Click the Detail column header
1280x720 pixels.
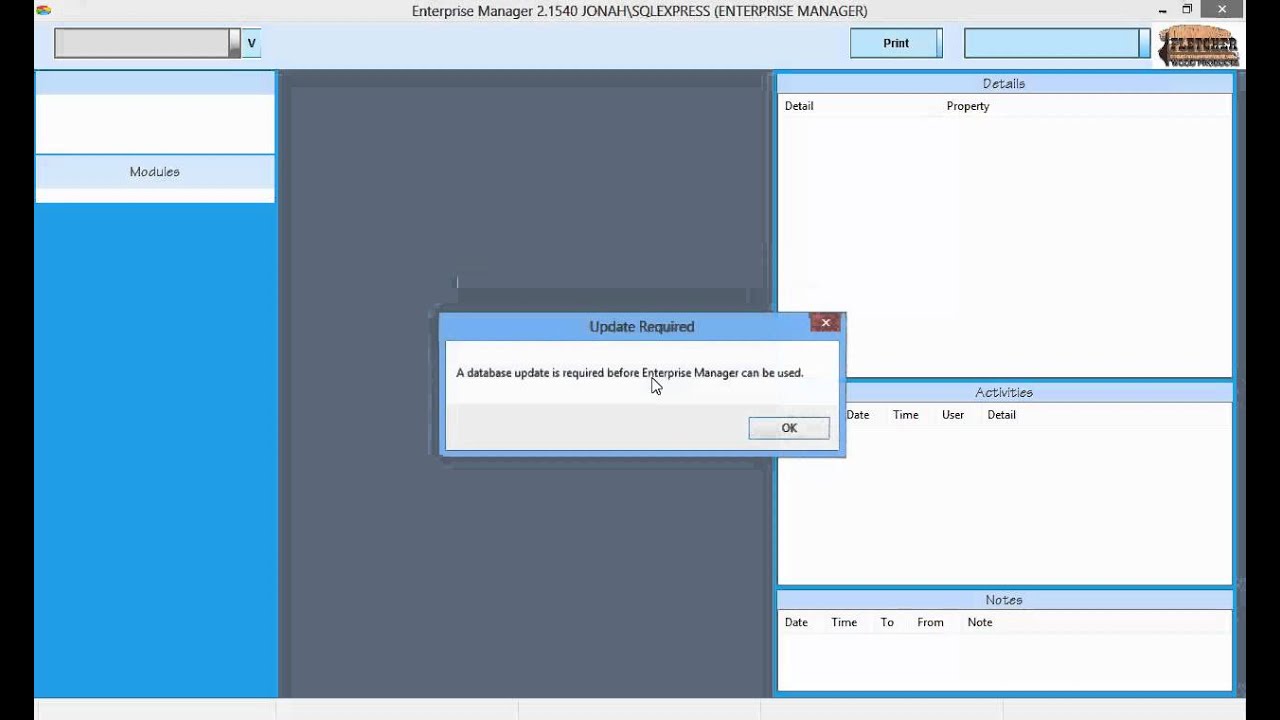799,106
